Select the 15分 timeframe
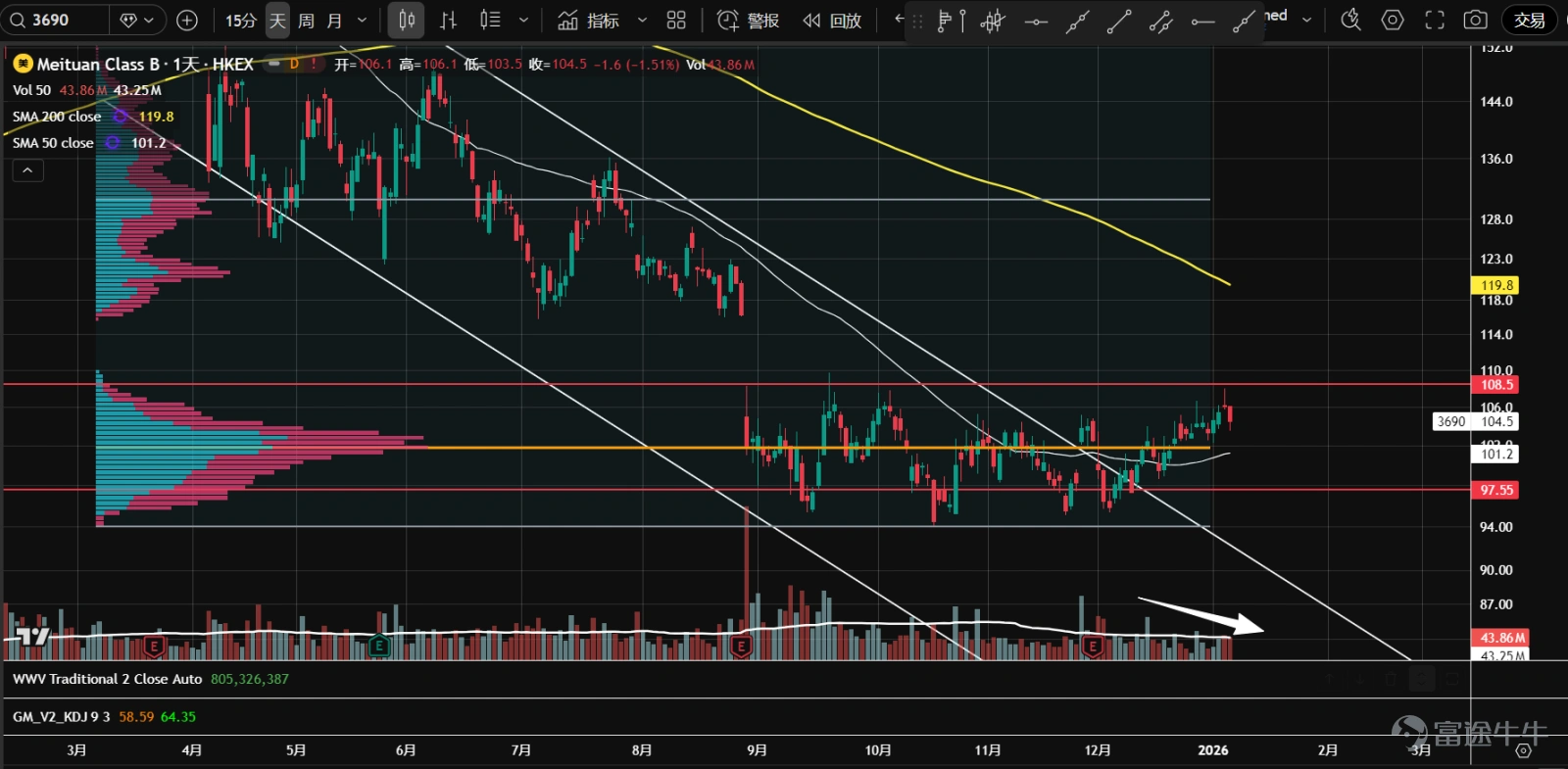 coord(241,21)
